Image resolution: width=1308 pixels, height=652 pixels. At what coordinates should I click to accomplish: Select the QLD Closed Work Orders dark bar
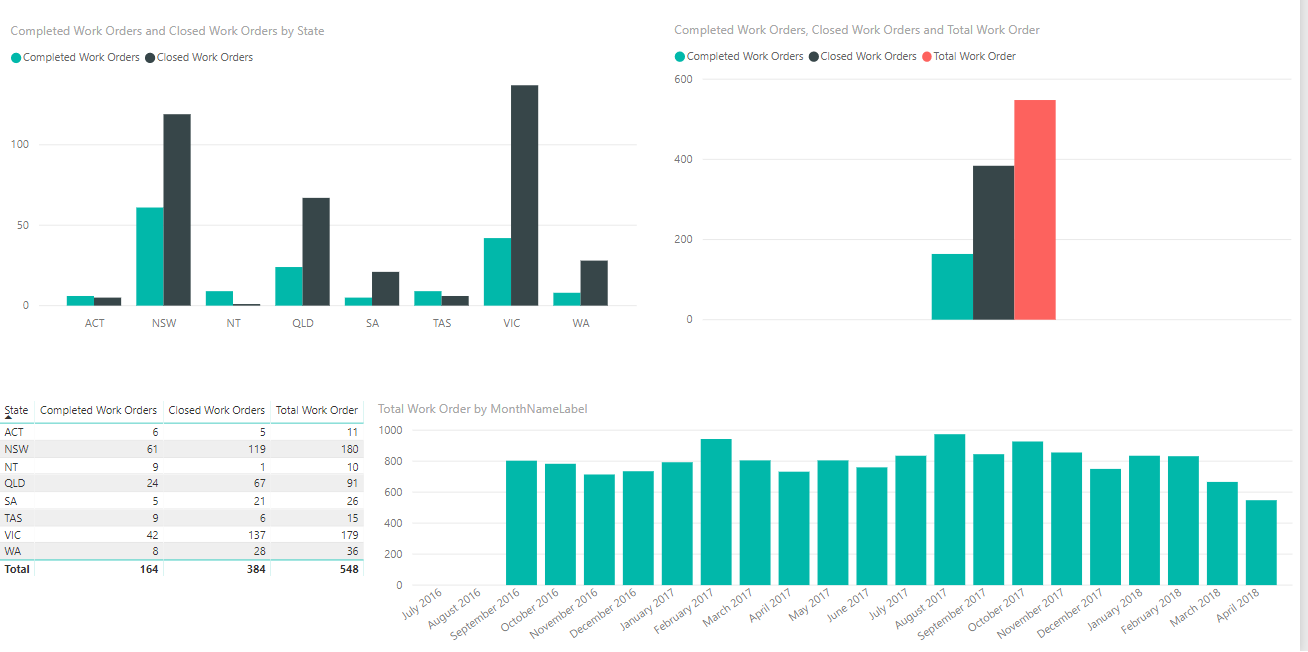[316, 252]
